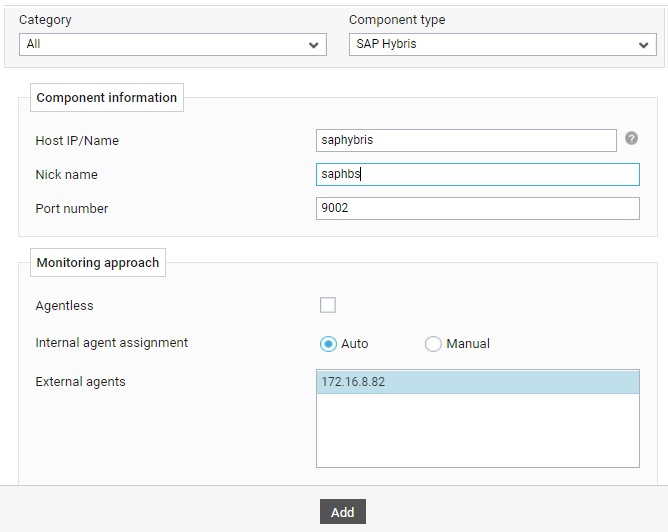Select the Auto radio button
Screen dimensions: 668x532
tap(328, 344)
